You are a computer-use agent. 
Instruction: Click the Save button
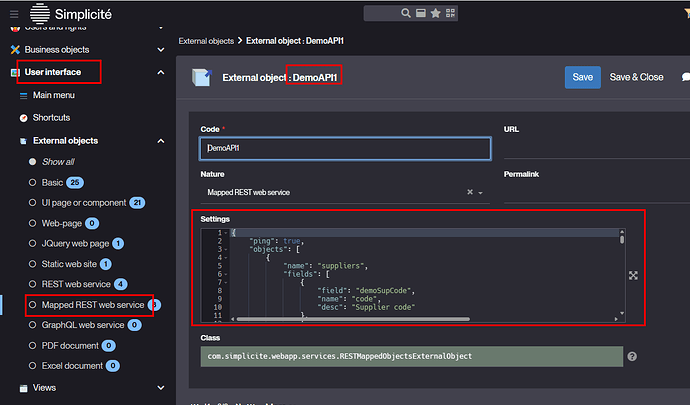tap(583, 77)
